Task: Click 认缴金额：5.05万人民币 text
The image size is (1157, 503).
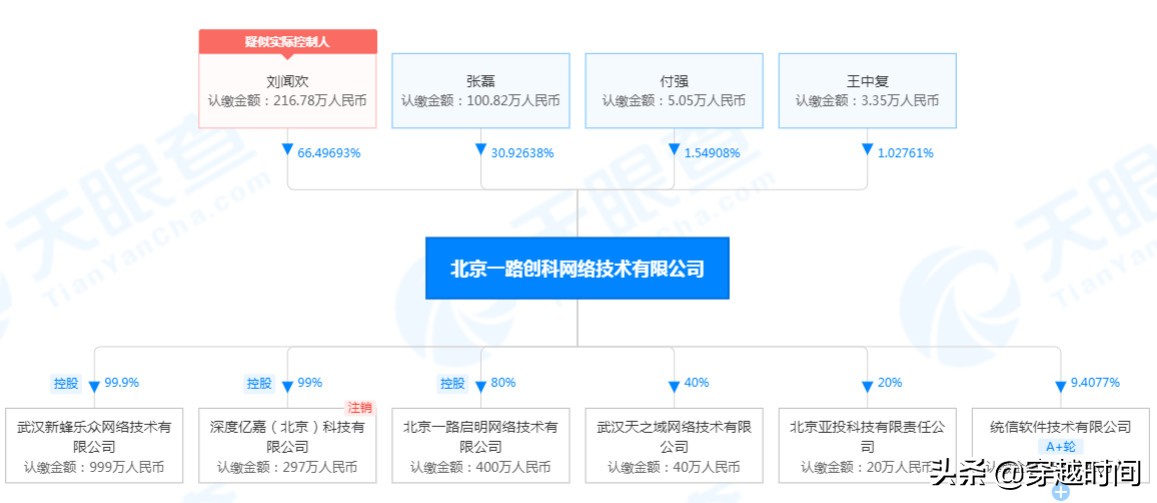Action: tap(674, 101)
